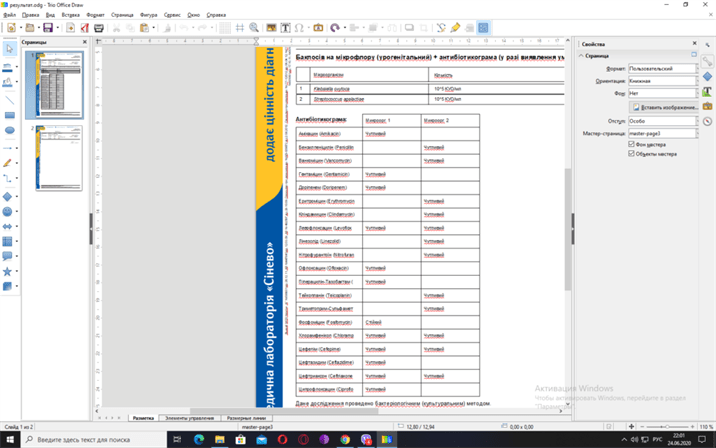The width and height of the screenshot is (716, 448).
Task: Open the Правка menu
Action: coord(31,15)
